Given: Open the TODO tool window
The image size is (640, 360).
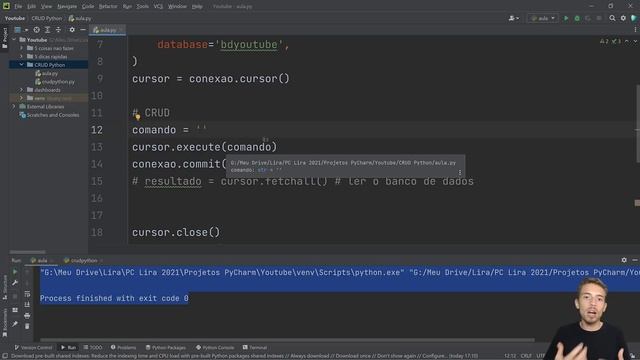Looking at the screenshot, I should (x=93, y=347).
